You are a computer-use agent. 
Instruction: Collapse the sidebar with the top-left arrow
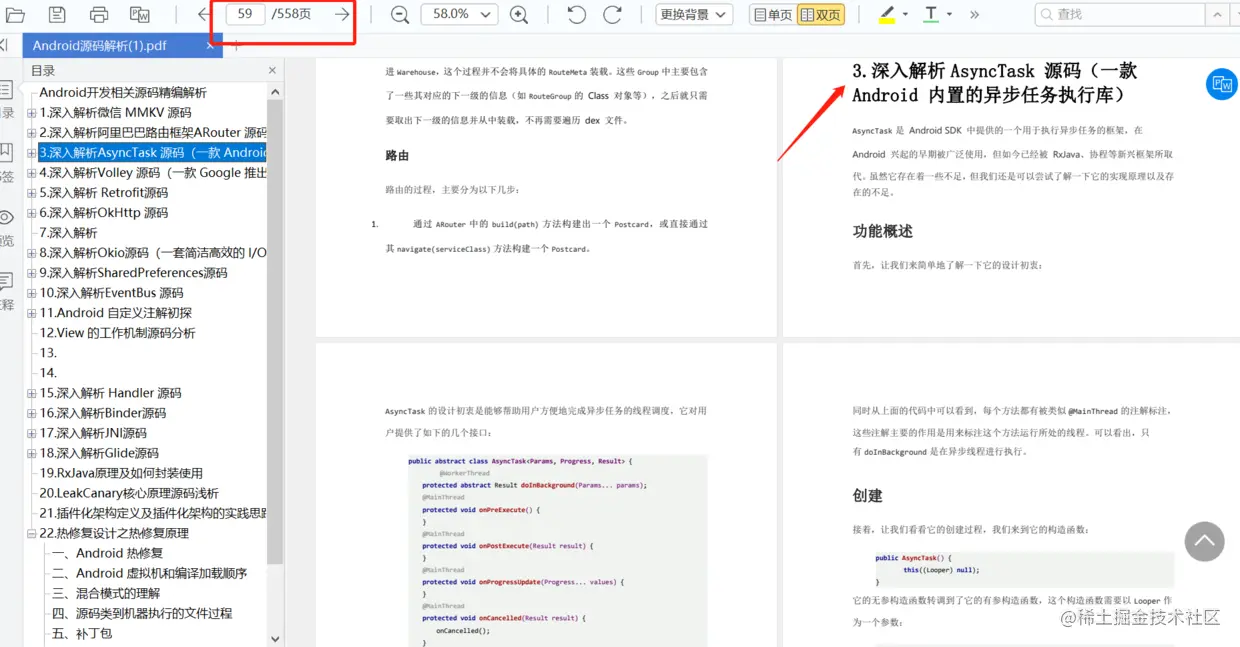[x=4, y=46]
